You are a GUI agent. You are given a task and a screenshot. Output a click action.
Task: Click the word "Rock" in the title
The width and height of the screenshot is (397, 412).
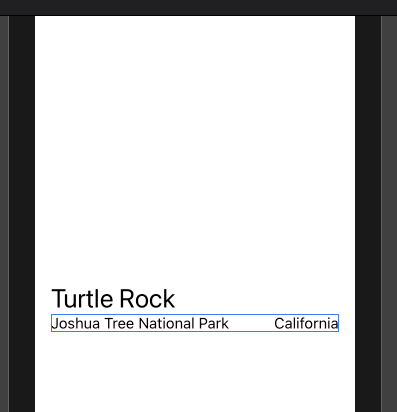pos(147,299)
